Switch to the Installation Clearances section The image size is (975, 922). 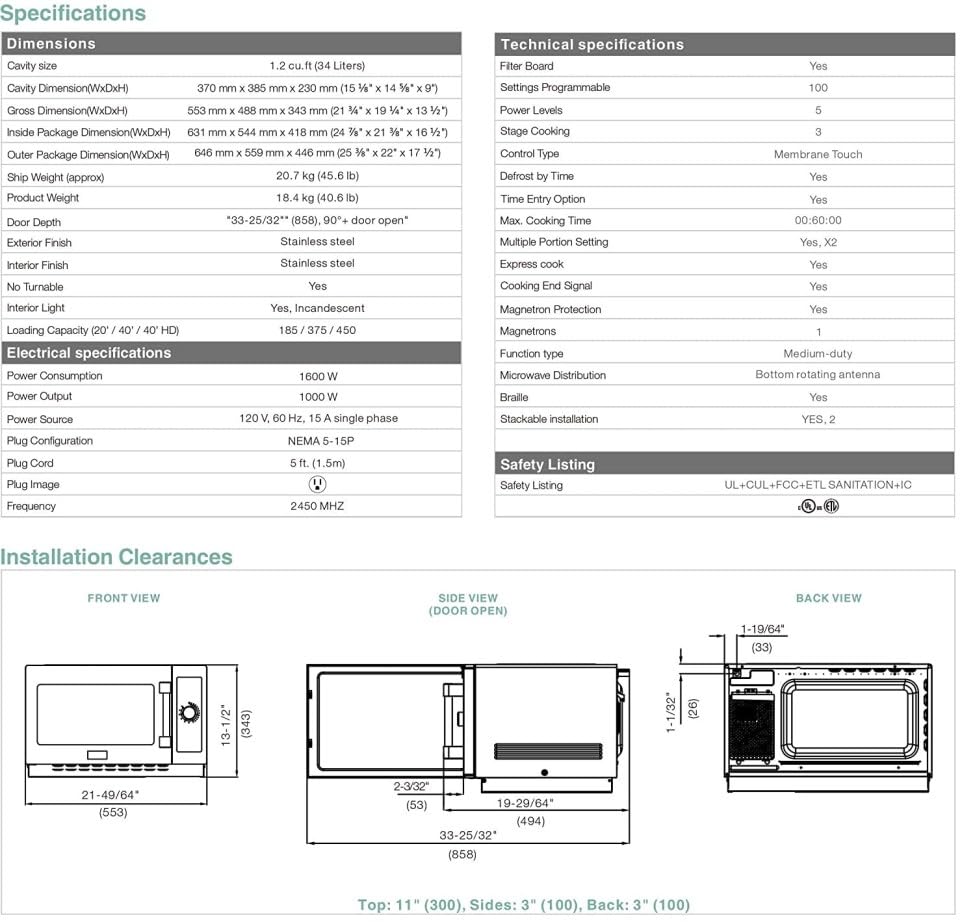tap(119, 557)
